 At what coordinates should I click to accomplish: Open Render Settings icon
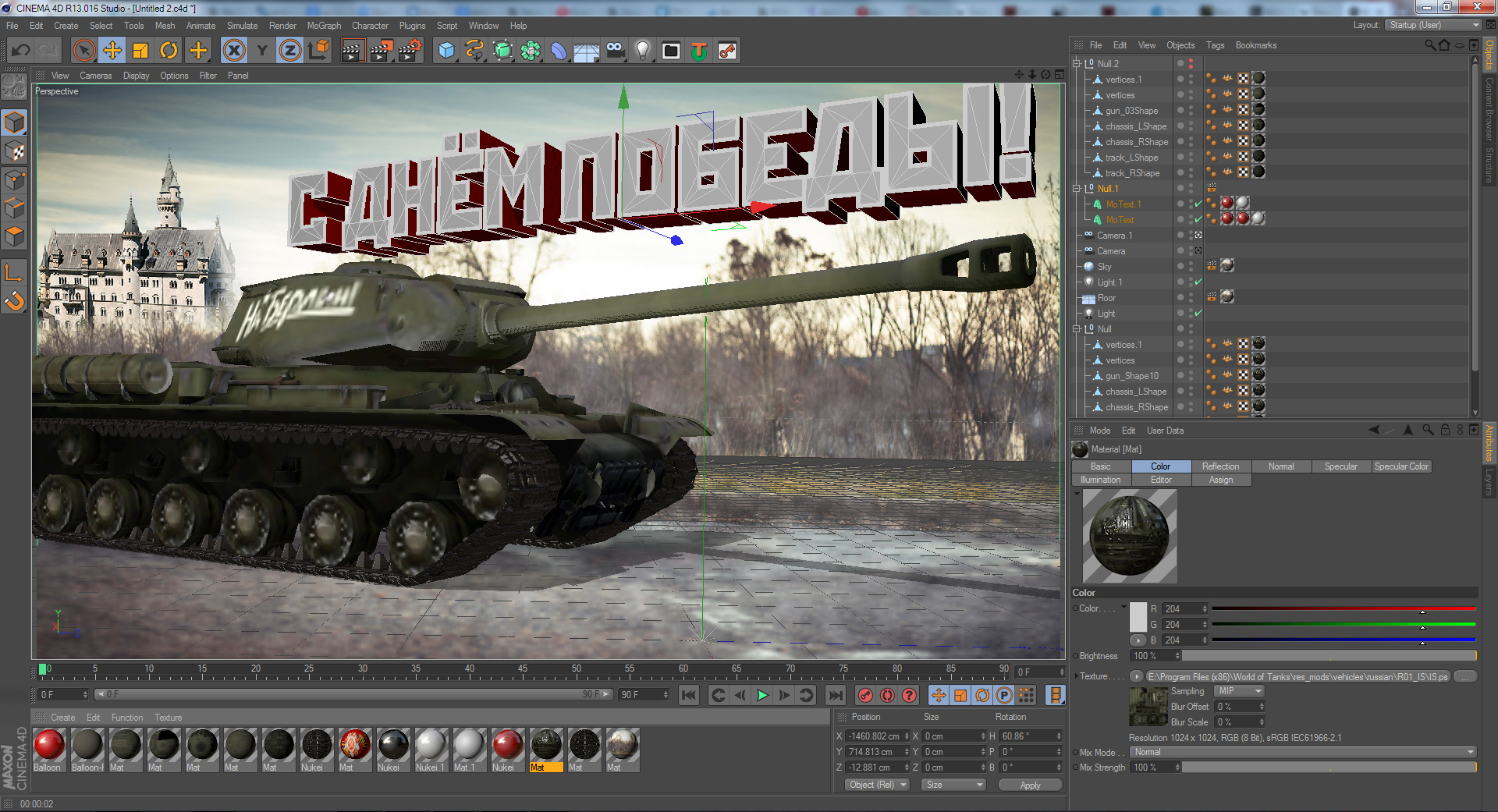(410, 51)
